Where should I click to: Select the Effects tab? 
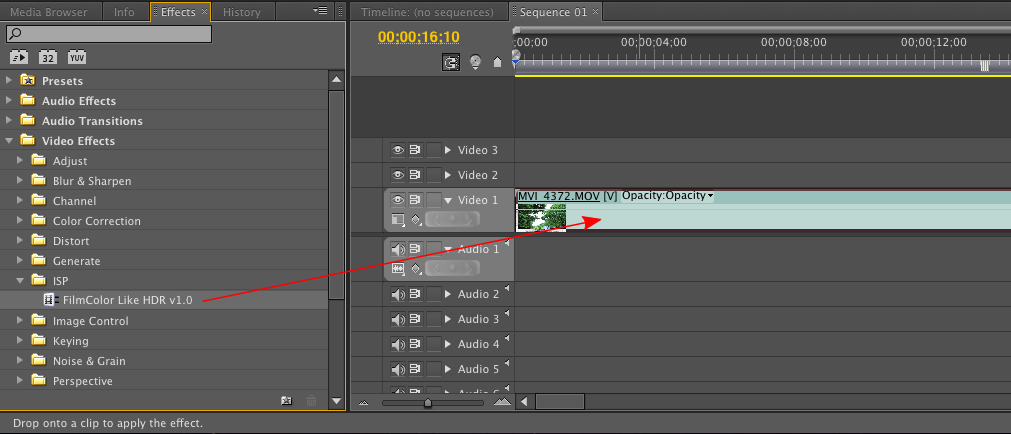pyautogui.click(x=178, y=12)
